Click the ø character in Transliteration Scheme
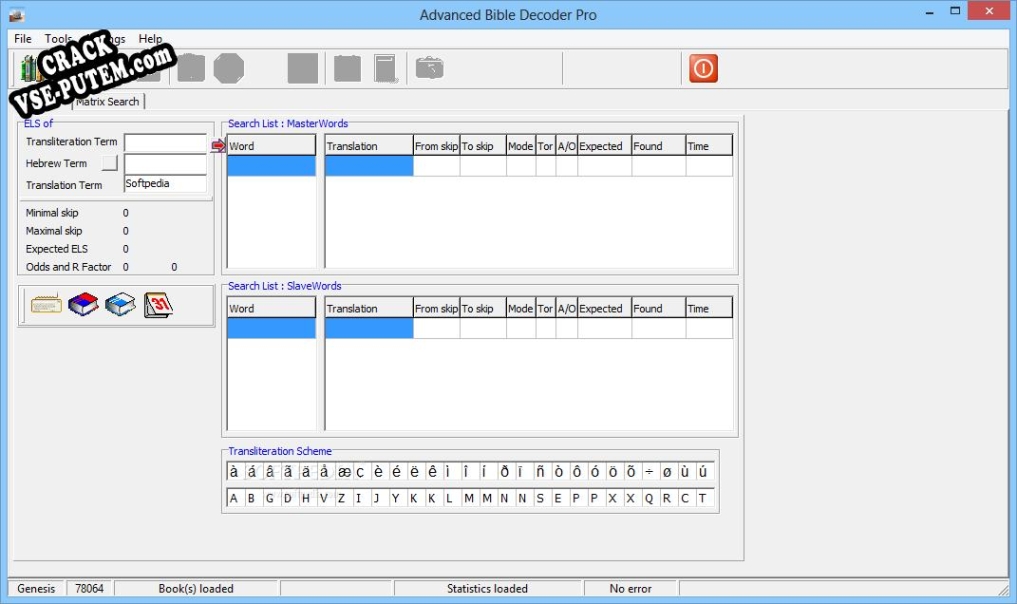1017x604 pixels. pyautogui.click(x=667, y=472)
